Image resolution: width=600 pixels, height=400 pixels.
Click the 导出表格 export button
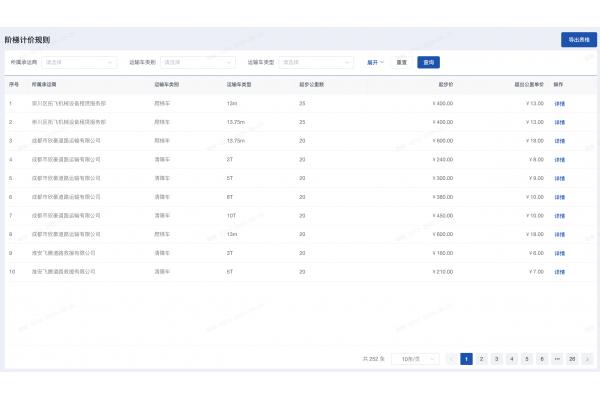coord(578,40)
